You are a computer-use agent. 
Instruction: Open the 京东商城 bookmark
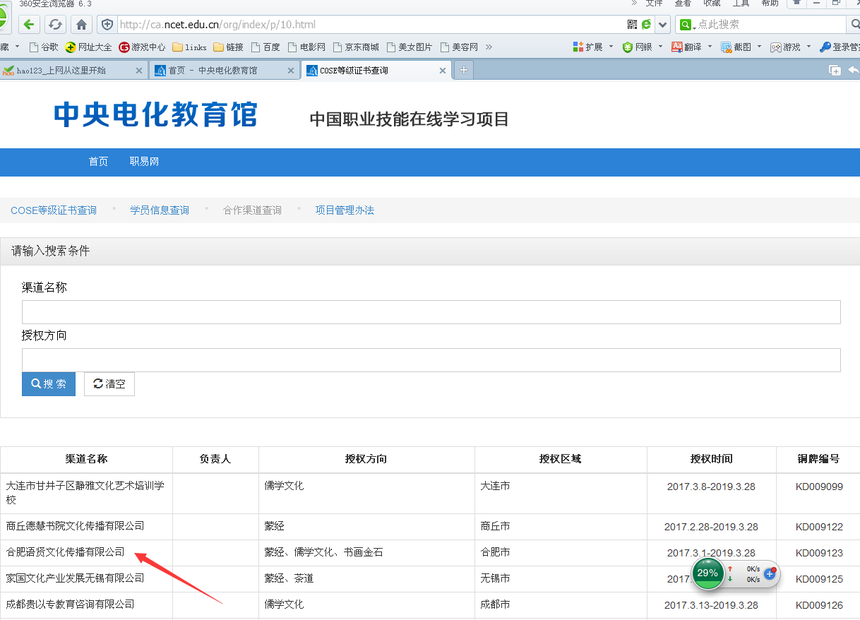click(x=356, y=47)
